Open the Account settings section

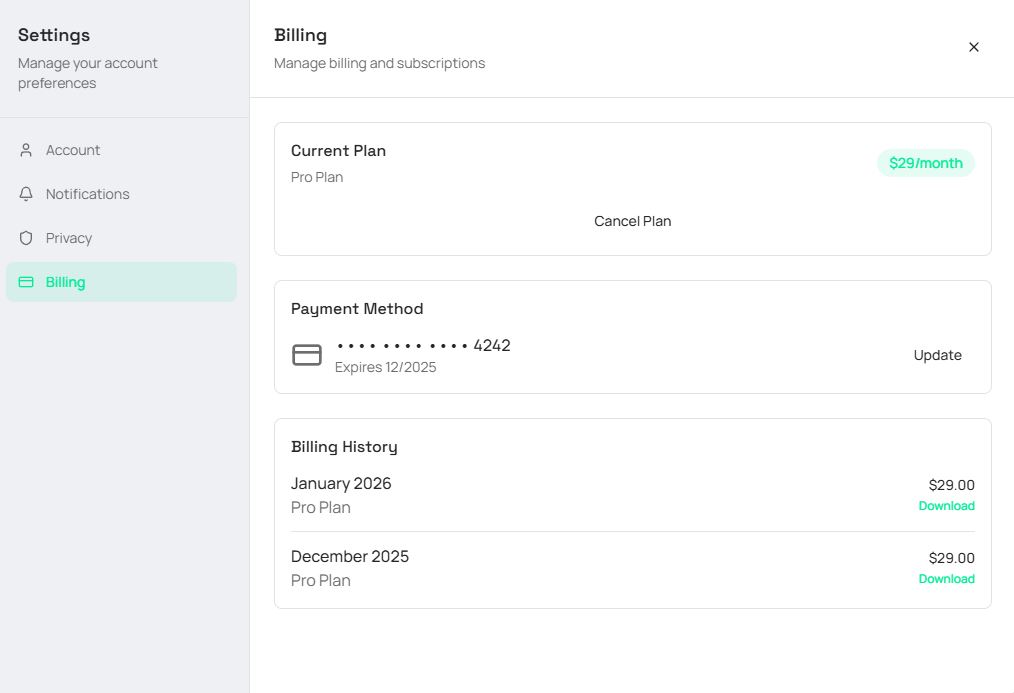[73, 150]
